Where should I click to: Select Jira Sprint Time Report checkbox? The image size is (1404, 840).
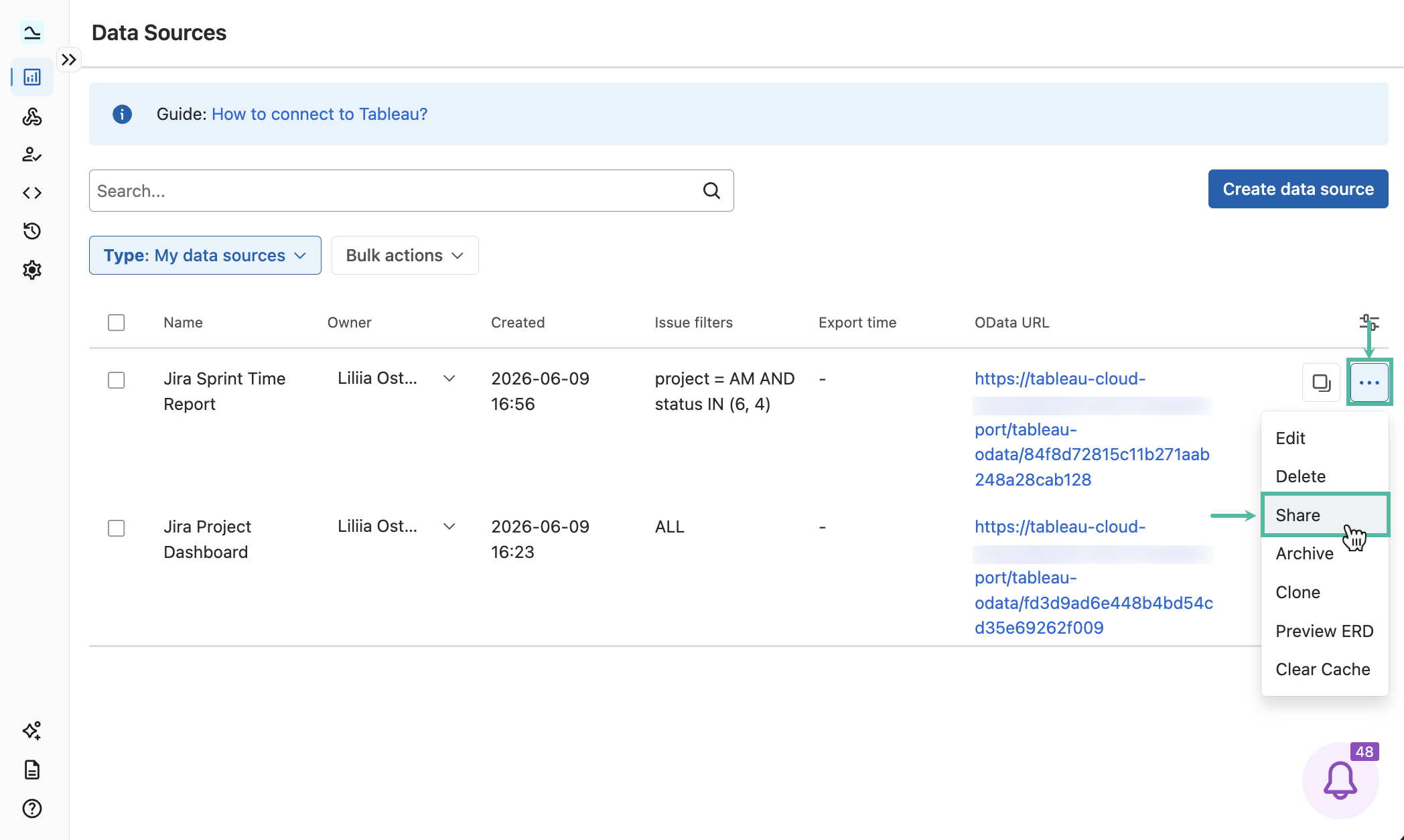[117, 380]
